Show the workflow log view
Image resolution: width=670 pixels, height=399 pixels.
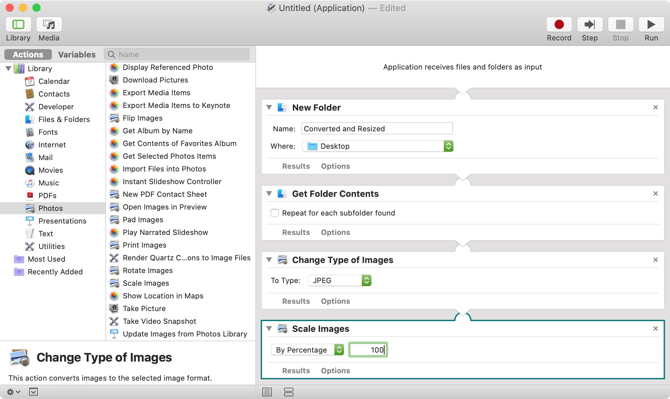click(267, 392)
